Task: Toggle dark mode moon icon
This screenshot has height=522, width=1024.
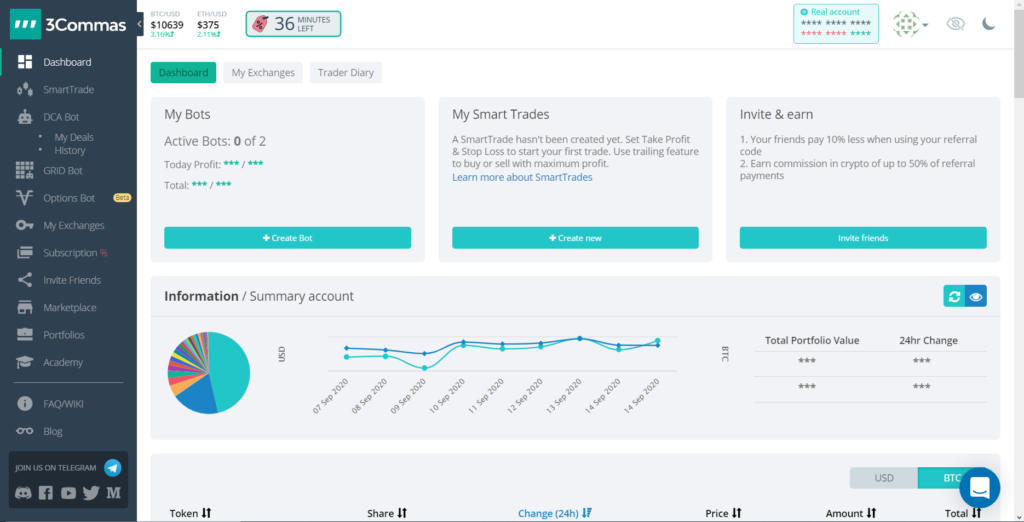Action: [989, 24]
